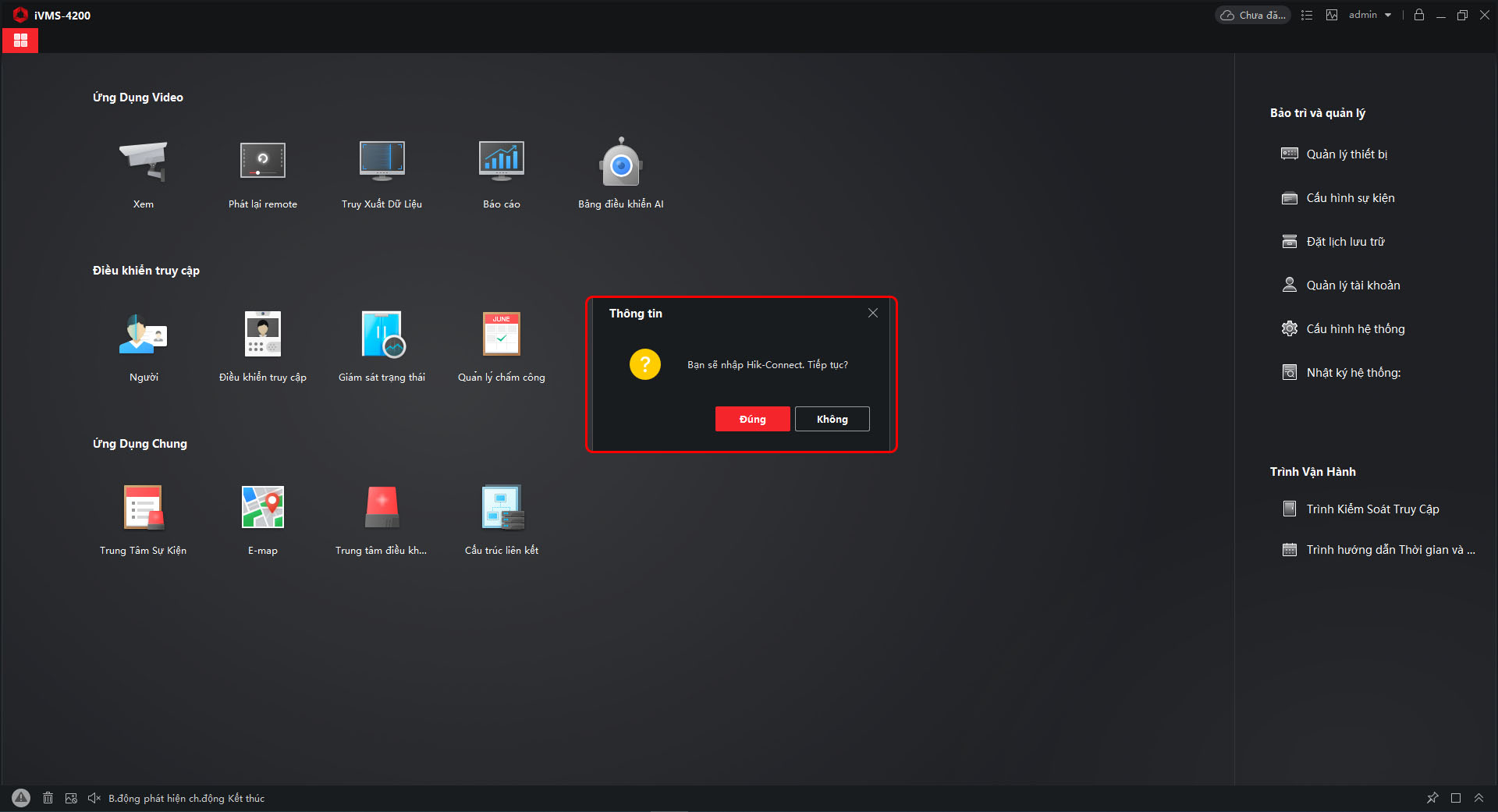Open the Người person management module

pos(143,335)
